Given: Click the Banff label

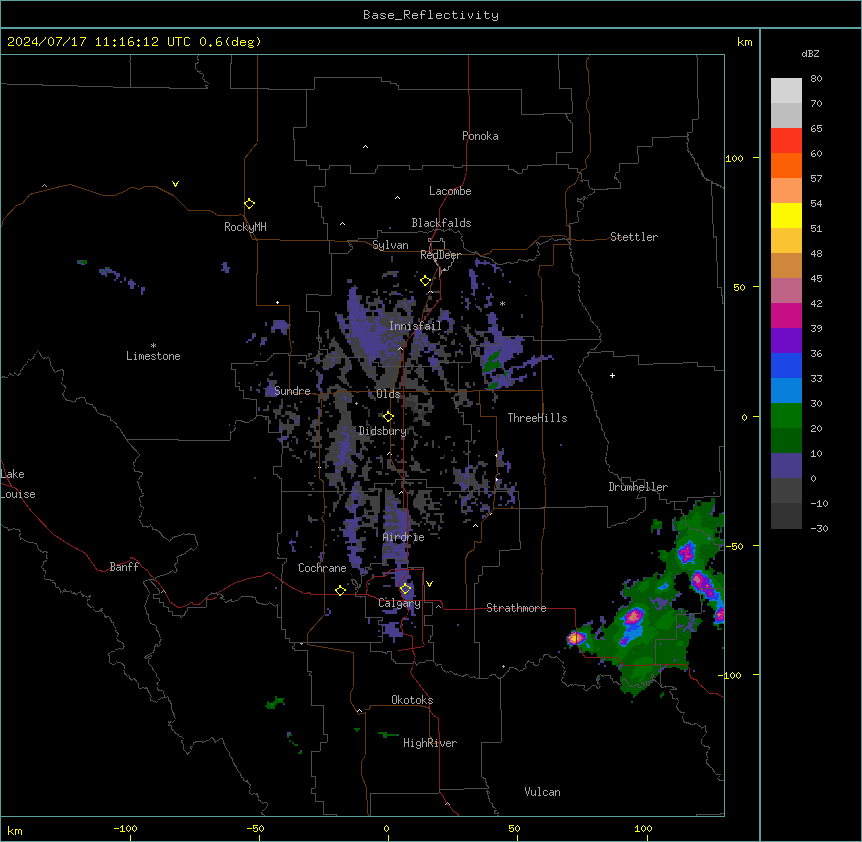Looking at the screenshot, I should coord(124,567).
